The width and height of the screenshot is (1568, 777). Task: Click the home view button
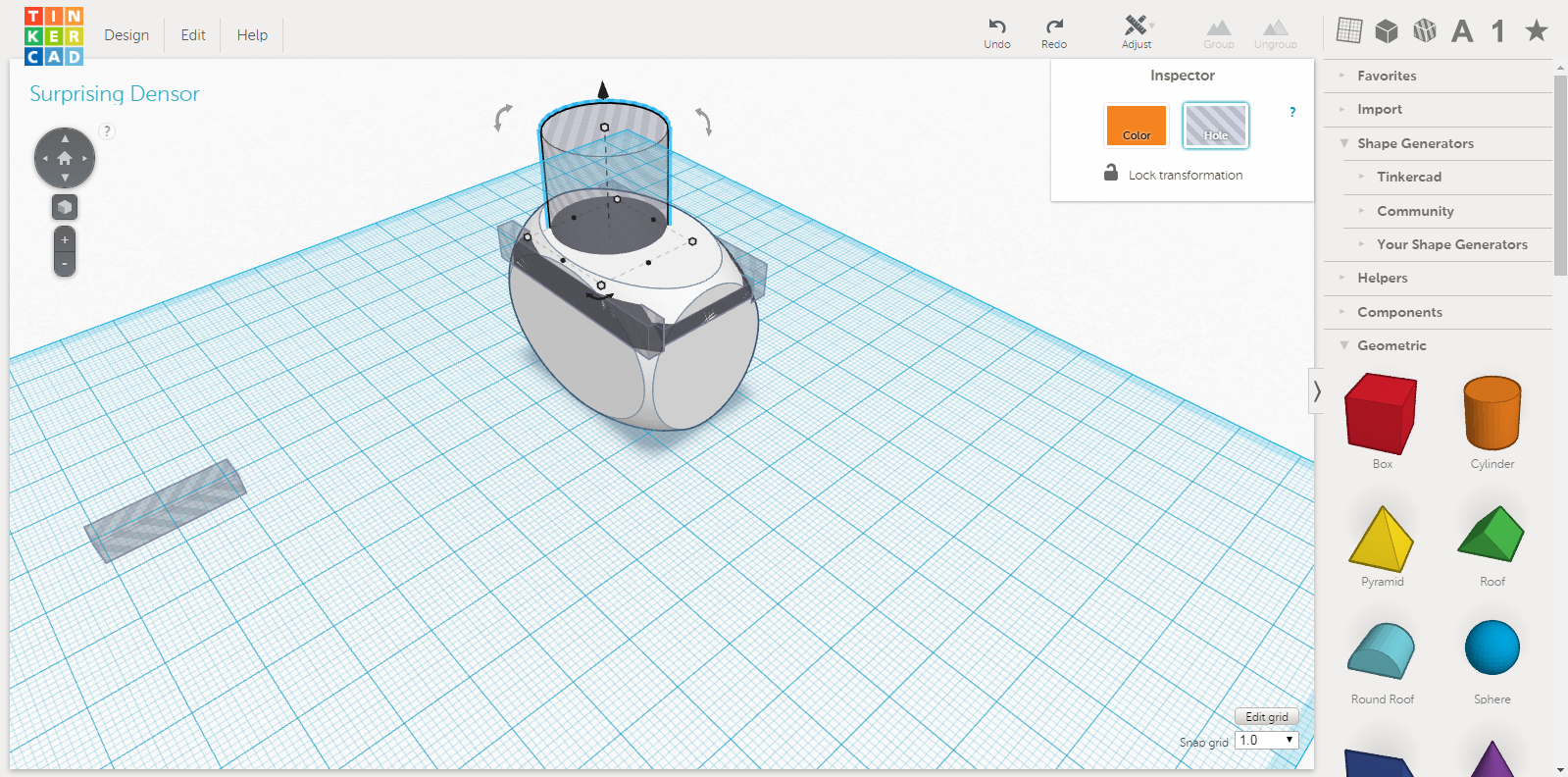point(65,158)
